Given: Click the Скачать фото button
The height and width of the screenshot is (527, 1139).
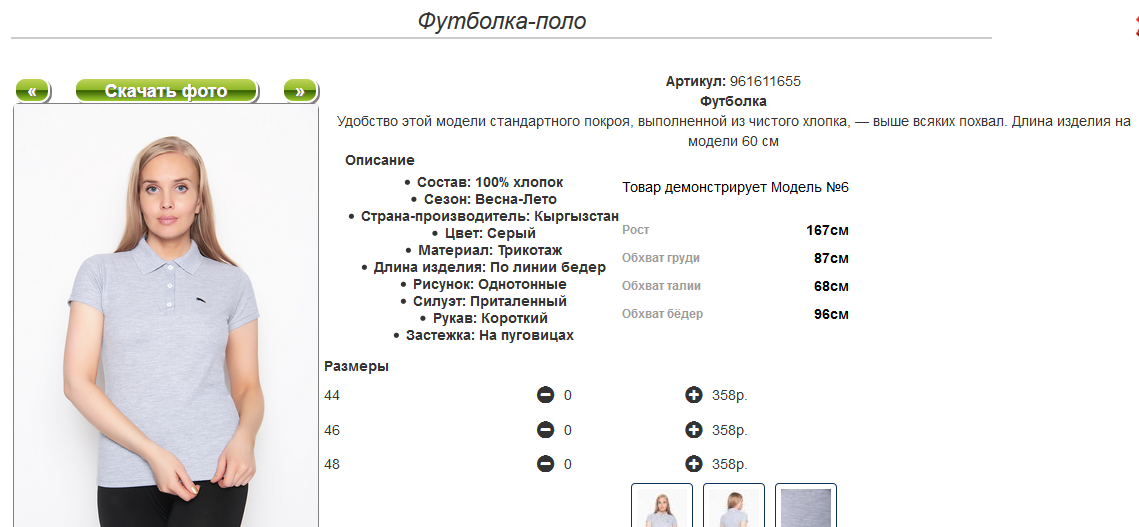Looking at the screenshot, I should [x=166, y=91].
